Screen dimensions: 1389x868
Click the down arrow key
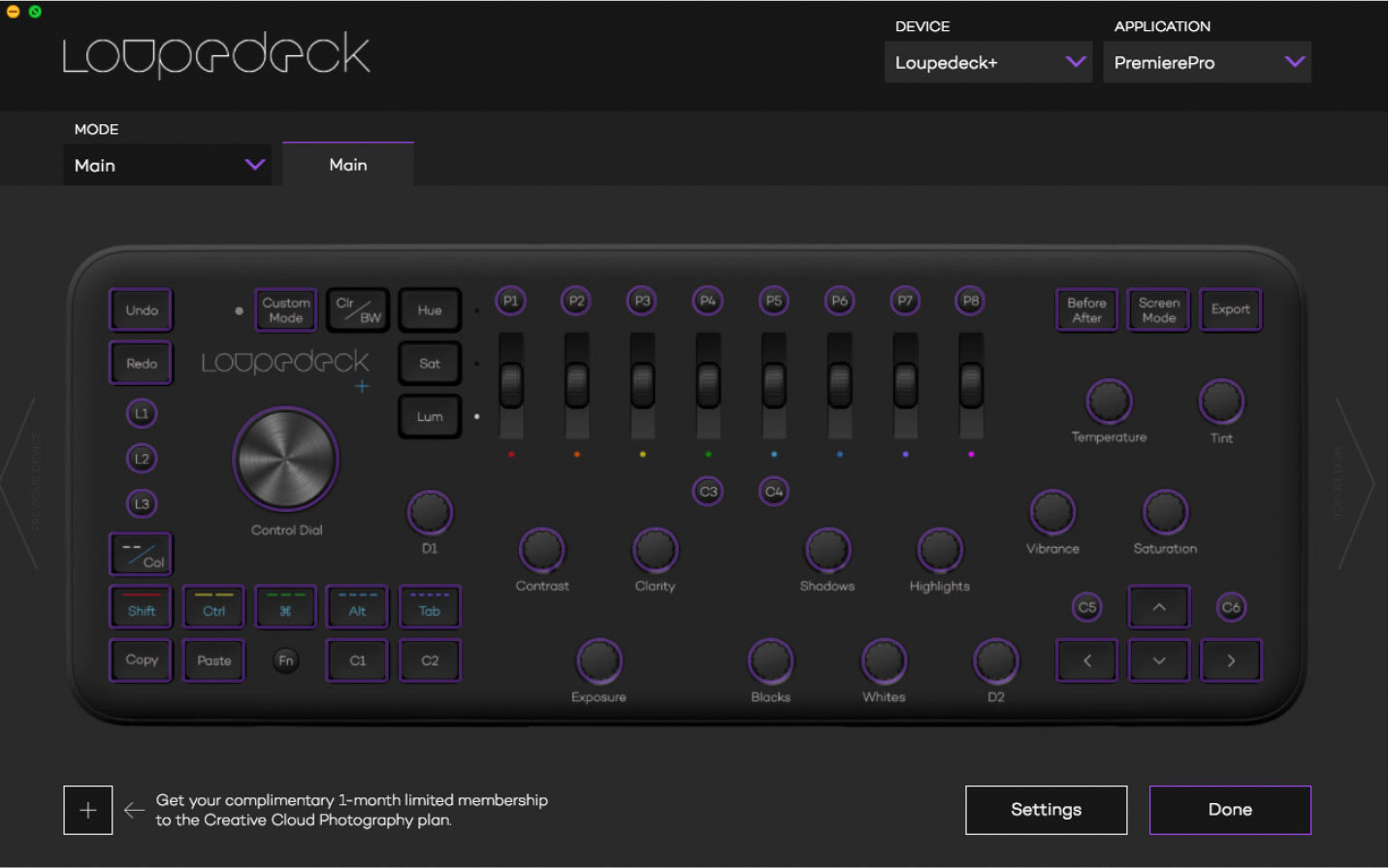point(1159,660)
